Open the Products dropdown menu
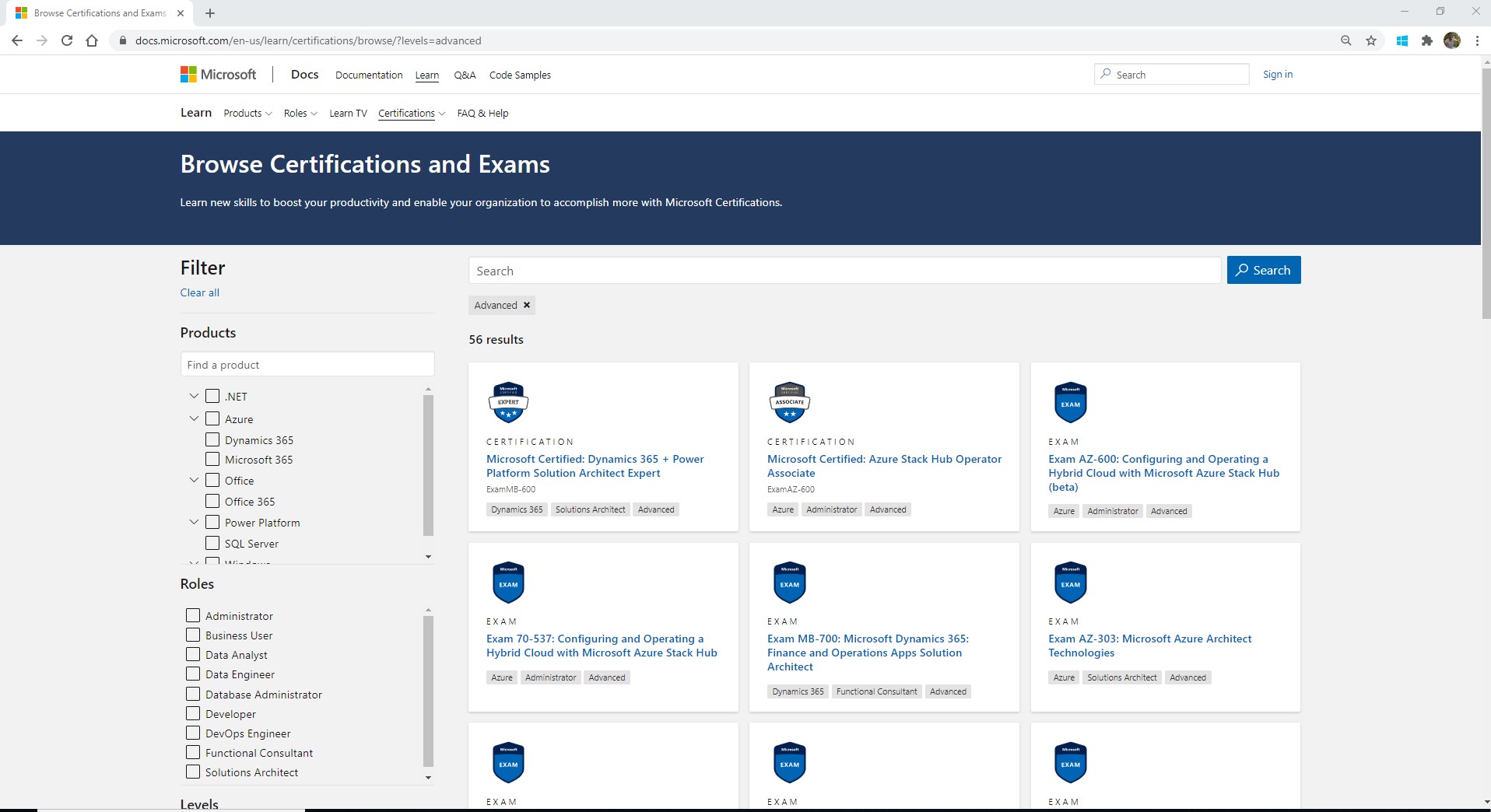1491x812 pixels. click(247, 114)
